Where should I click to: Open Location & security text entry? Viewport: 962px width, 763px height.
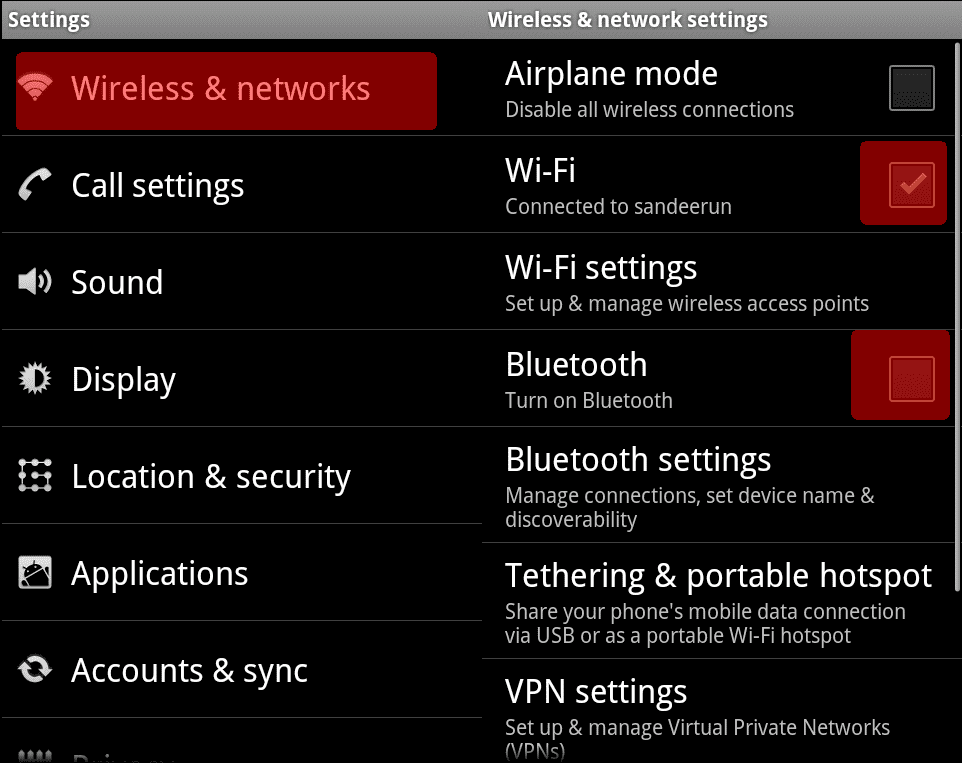[x=211, y=477]
